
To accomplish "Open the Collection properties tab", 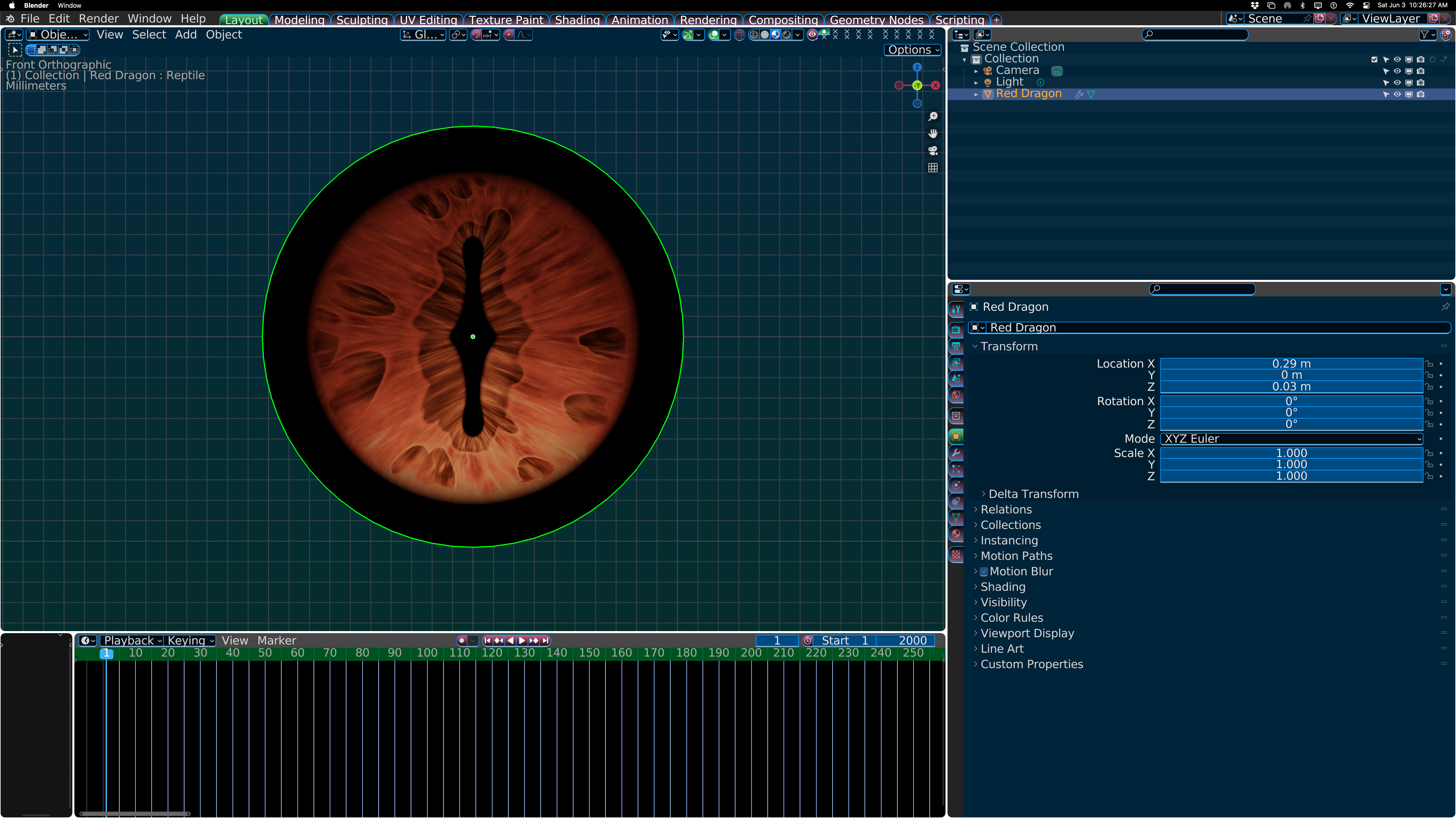I will (x=956, y=416).
